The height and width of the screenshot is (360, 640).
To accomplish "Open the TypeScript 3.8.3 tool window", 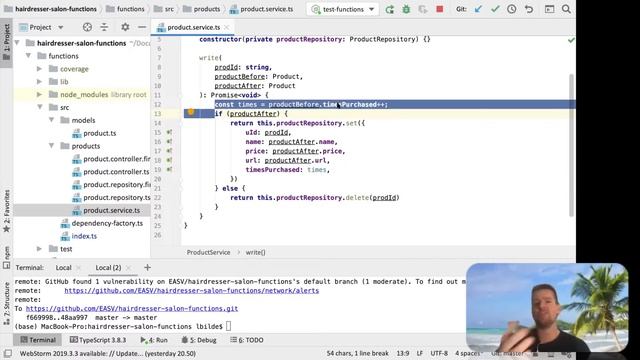I will pos(98,340).
